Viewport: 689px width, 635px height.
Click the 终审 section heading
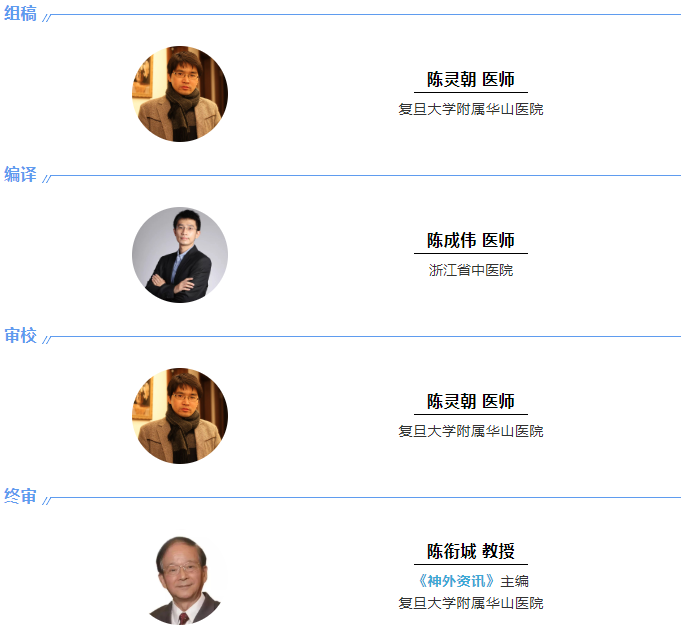20,496
